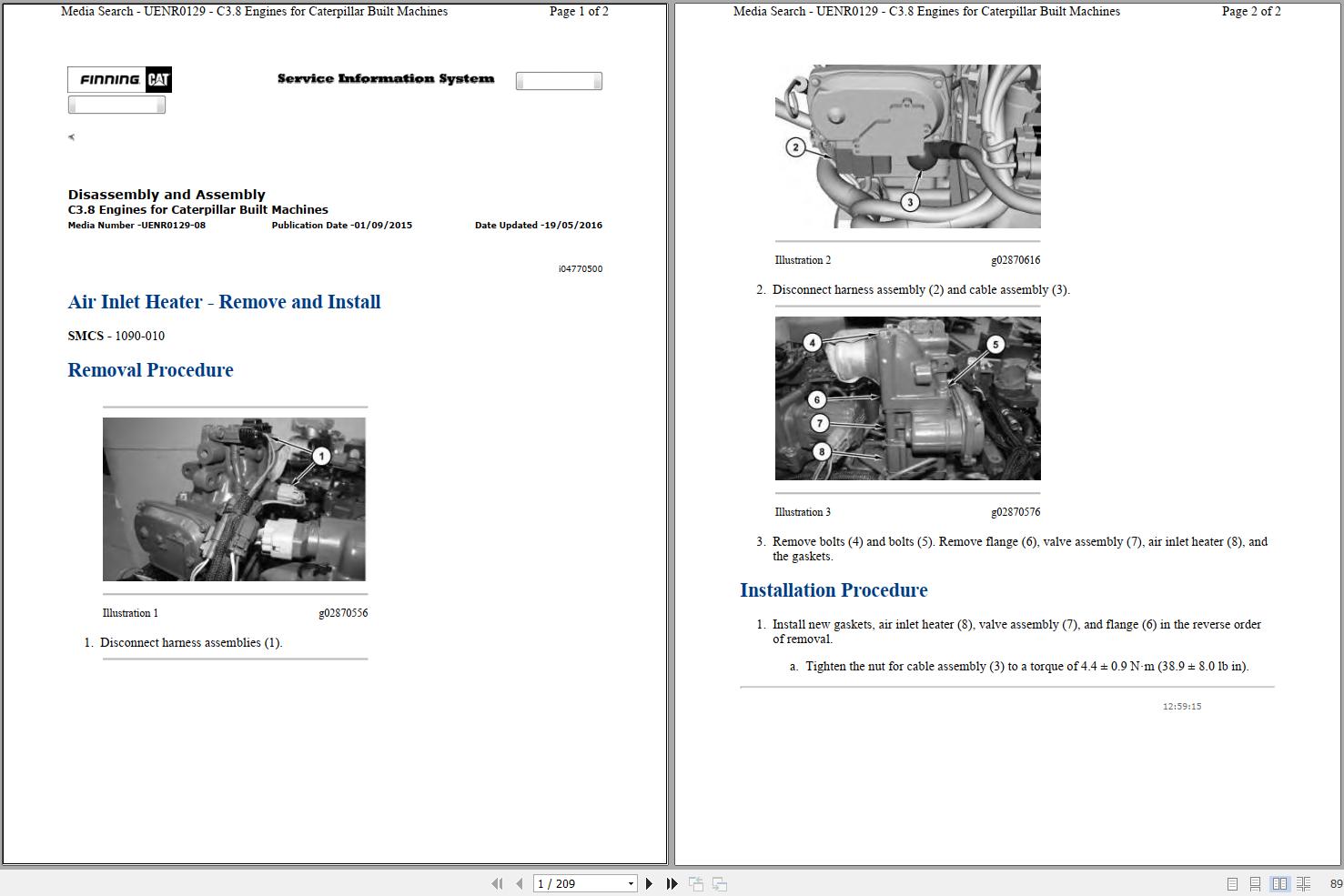Click the Disassembly and Assembly title

(167, 195)
